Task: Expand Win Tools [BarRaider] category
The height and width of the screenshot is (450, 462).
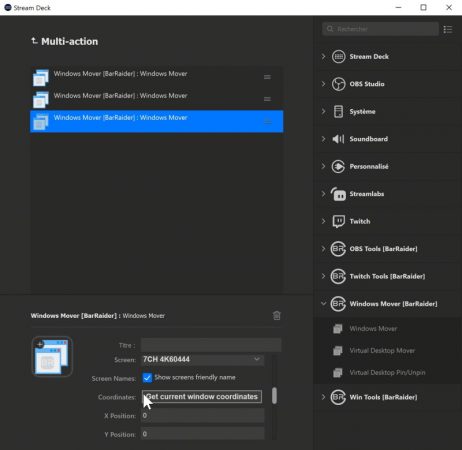Action: click(323, 397)
